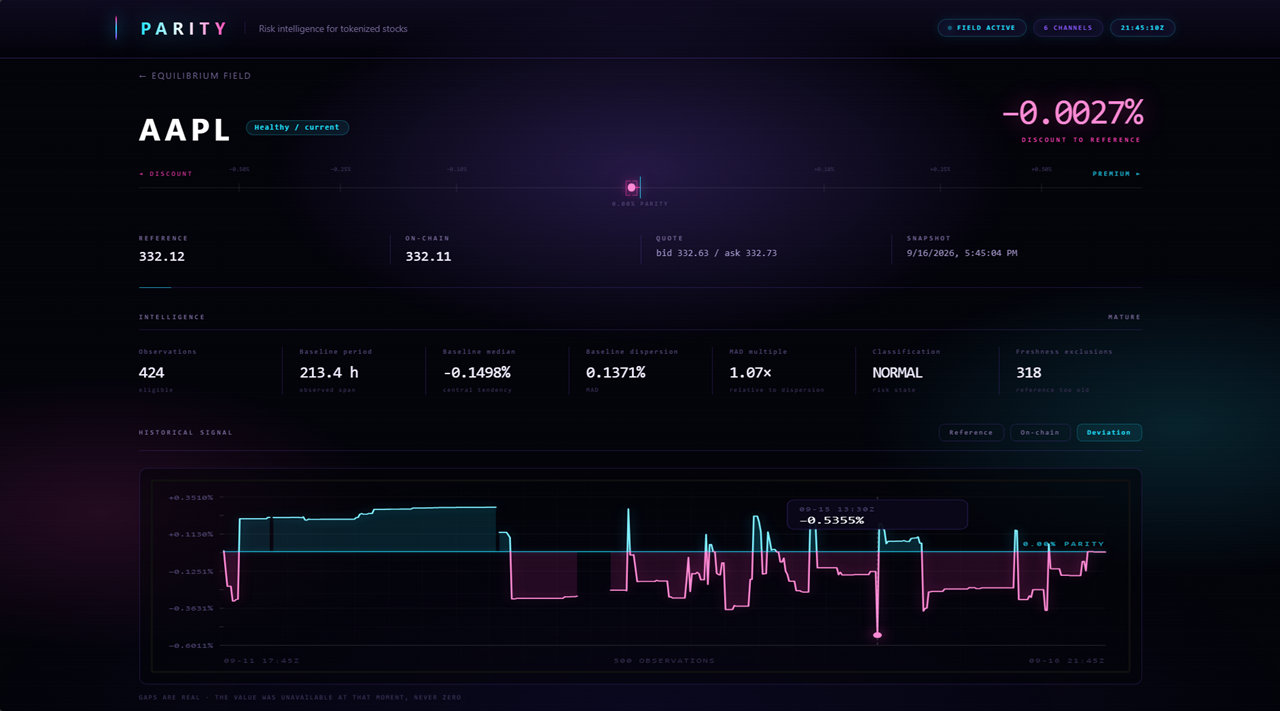Click the Freshness exclusions value 318

(1029, 373)
